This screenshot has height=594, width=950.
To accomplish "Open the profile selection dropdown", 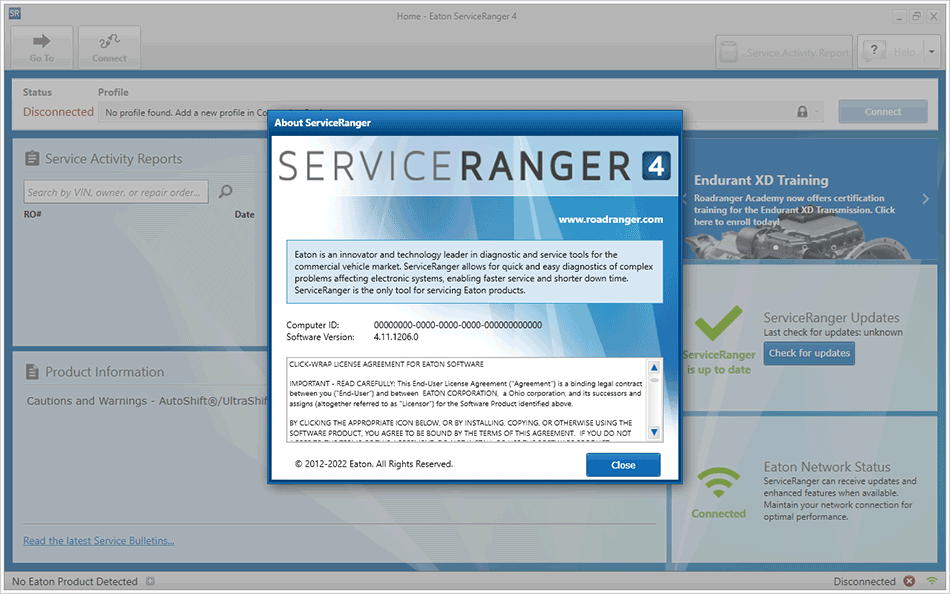I will click(817, 112).
